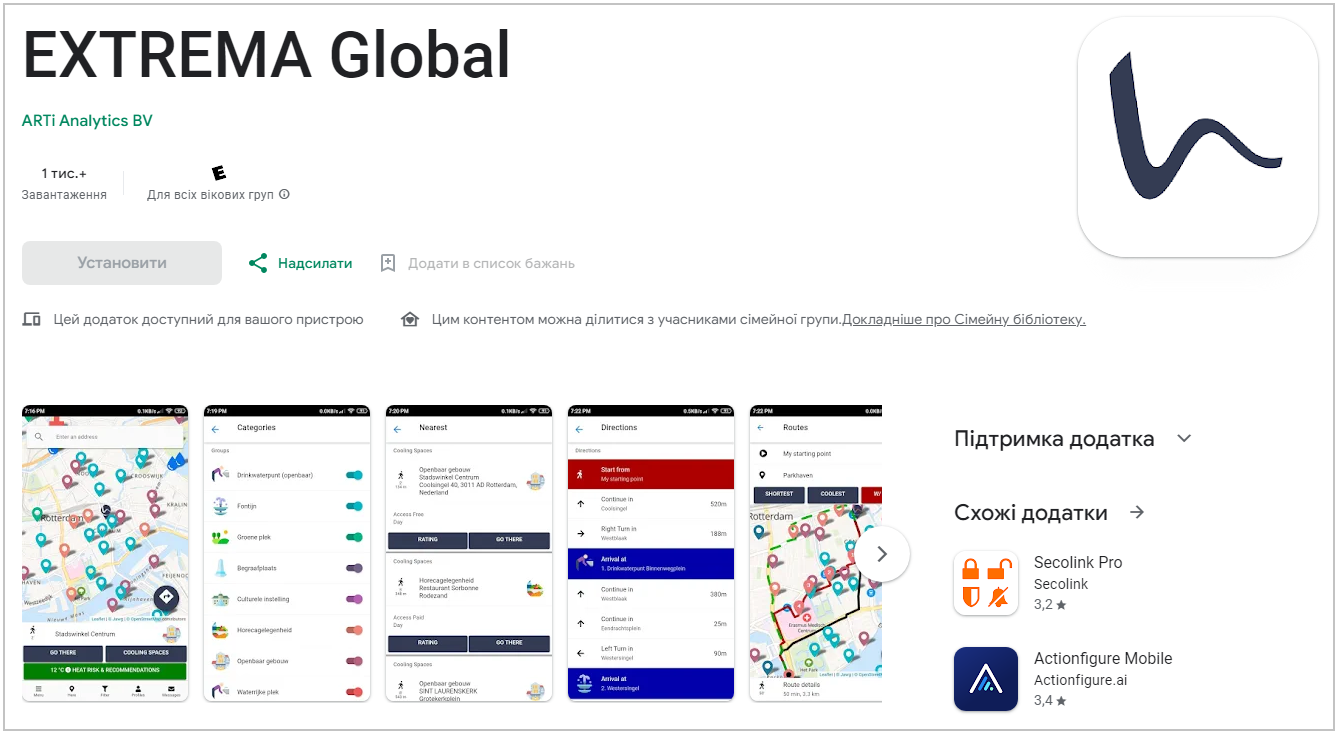Open the Докладніше про Сімейну бібліотеку link

963,320
